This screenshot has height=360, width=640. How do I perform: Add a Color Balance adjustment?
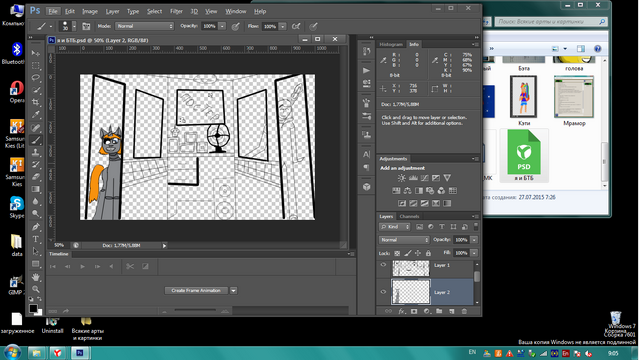pyautogui.click(x=407, y=191)
